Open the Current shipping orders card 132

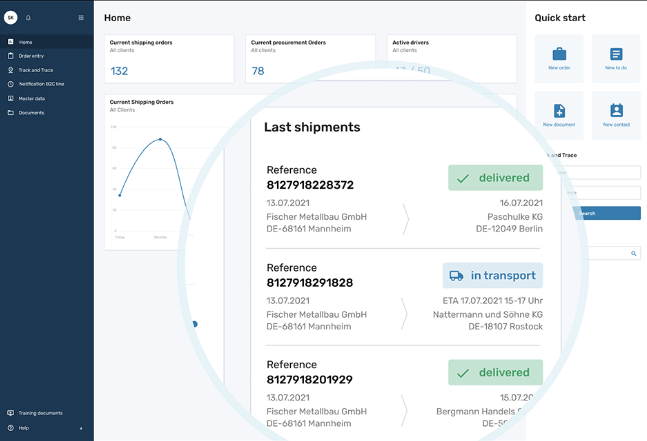tap(169, 59)
